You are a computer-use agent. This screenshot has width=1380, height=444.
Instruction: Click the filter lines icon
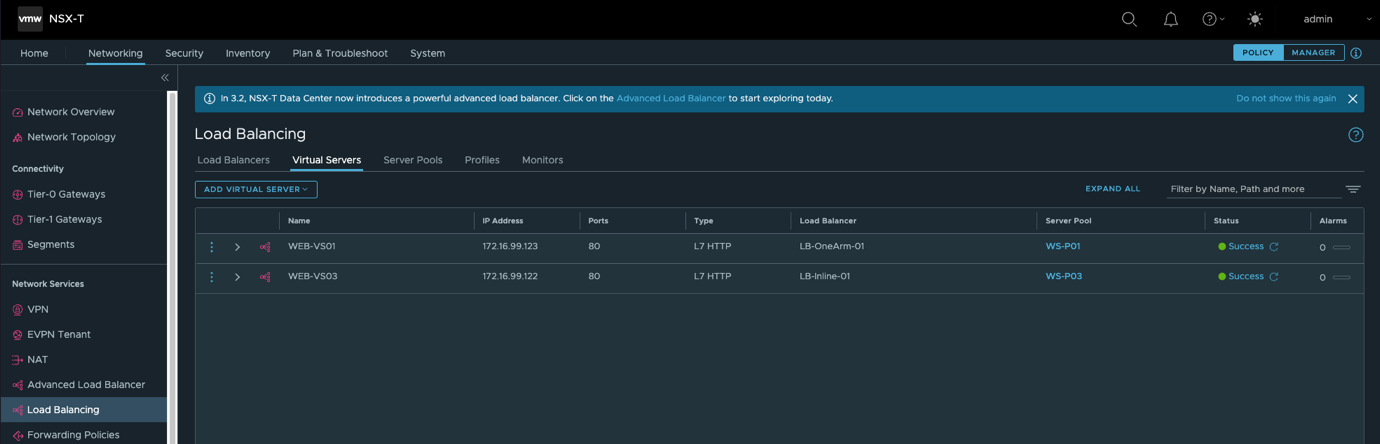[1353, 189]
